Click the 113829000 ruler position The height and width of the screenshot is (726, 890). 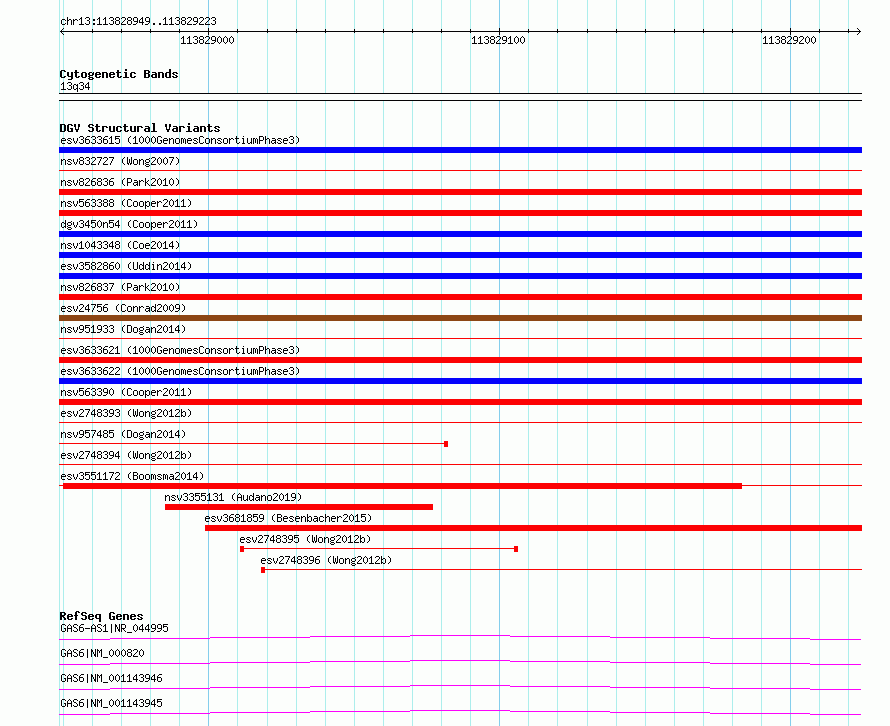click(207, 40)
